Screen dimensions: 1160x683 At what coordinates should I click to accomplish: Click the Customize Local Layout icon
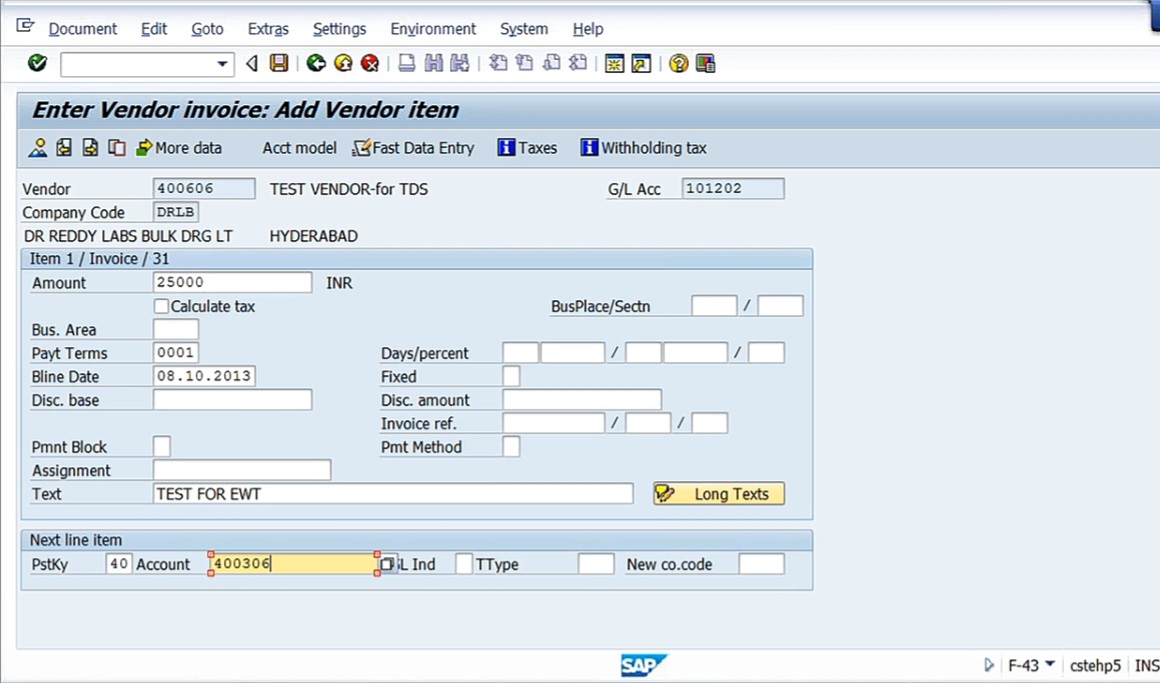click(705, 63)
